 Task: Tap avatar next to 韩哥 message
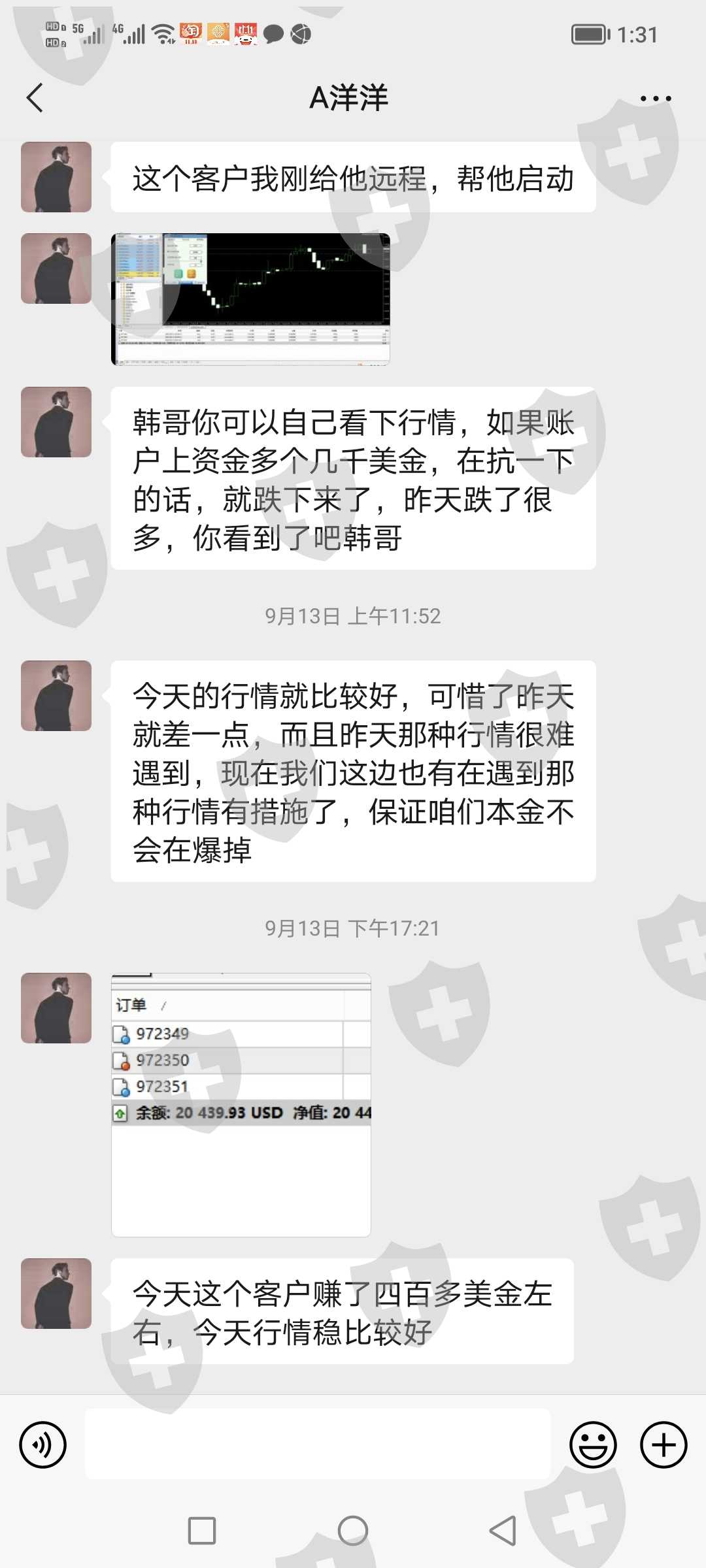pos(56,422)
